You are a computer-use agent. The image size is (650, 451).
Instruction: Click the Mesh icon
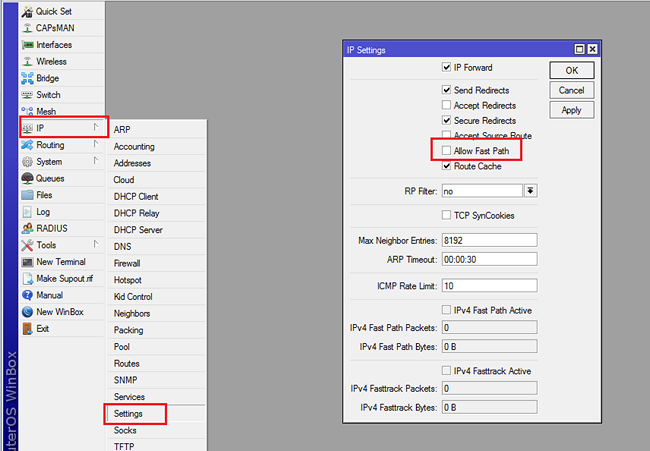point(27,111)
